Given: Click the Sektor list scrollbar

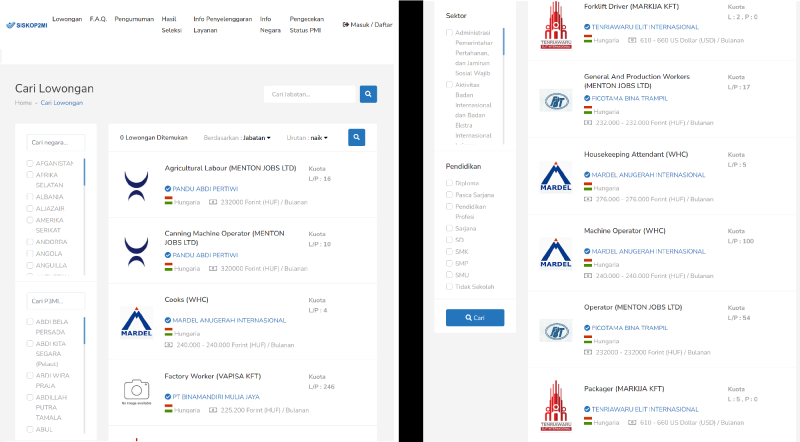Looking at the screenshot, I should click(x=503, y=41).
